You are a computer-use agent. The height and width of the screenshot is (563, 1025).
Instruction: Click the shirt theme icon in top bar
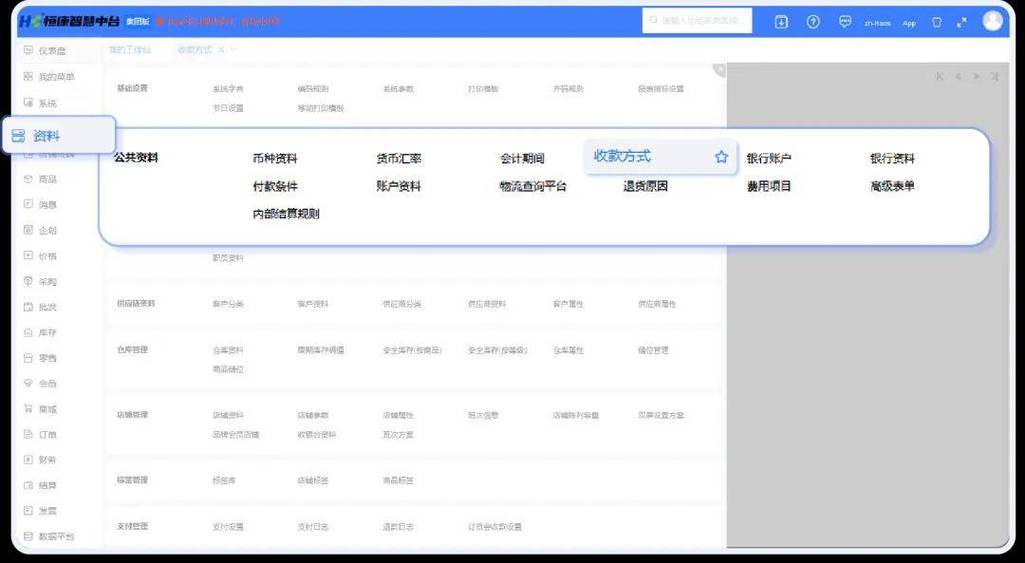pos(937,22)
